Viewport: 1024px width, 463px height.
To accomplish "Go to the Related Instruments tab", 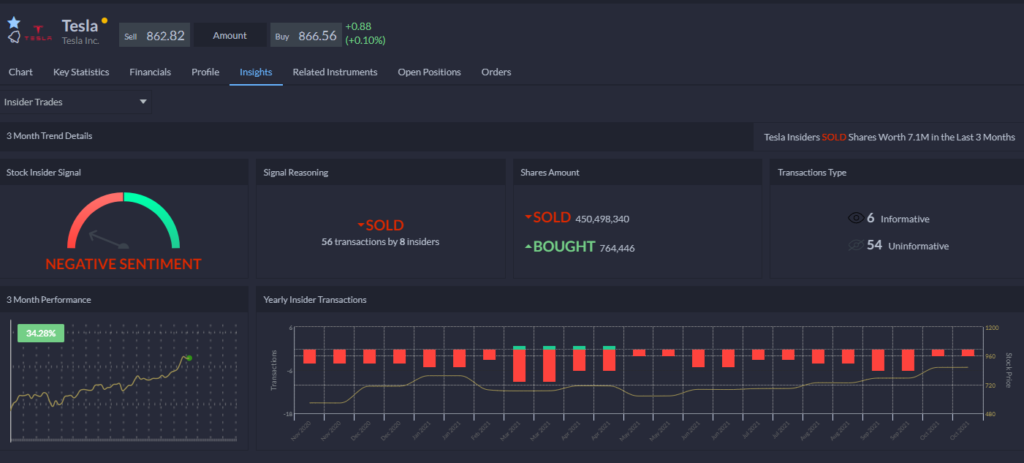I will click(x=334, y=72).
